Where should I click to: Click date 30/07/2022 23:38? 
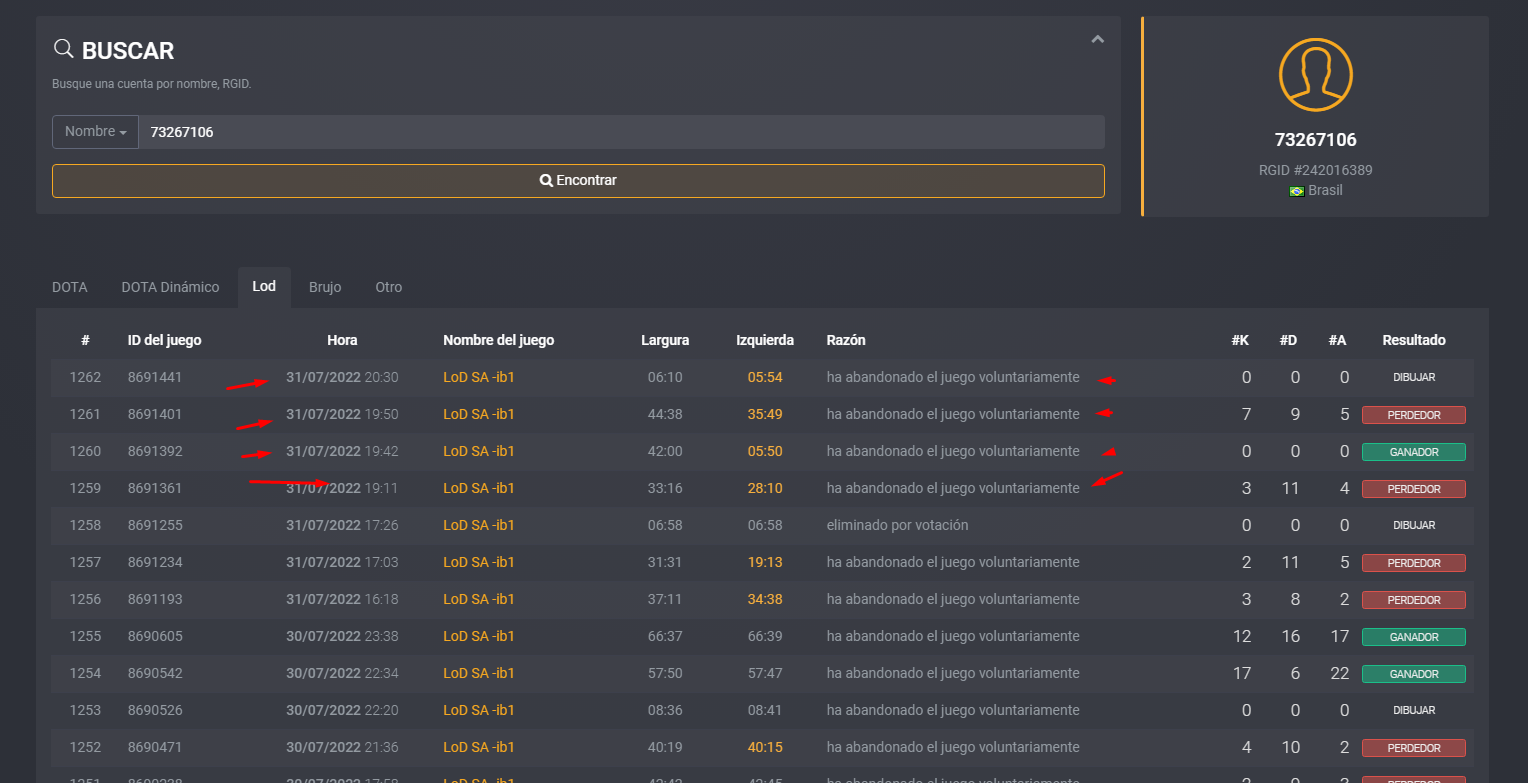(x=342, y=636)
